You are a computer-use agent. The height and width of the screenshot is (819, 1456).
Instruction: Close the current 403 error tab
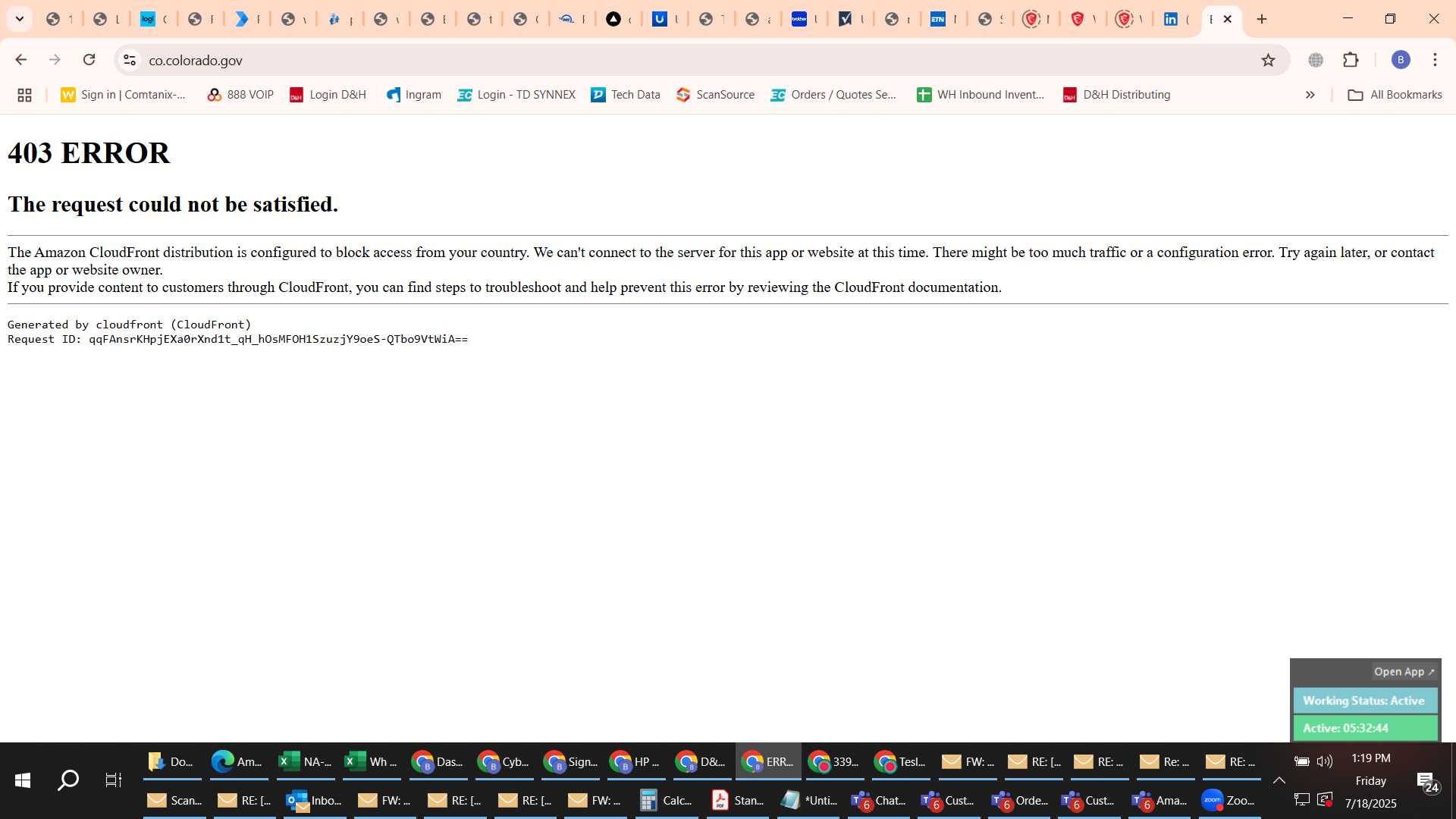pyautogui.click(x=1228, y=19)
